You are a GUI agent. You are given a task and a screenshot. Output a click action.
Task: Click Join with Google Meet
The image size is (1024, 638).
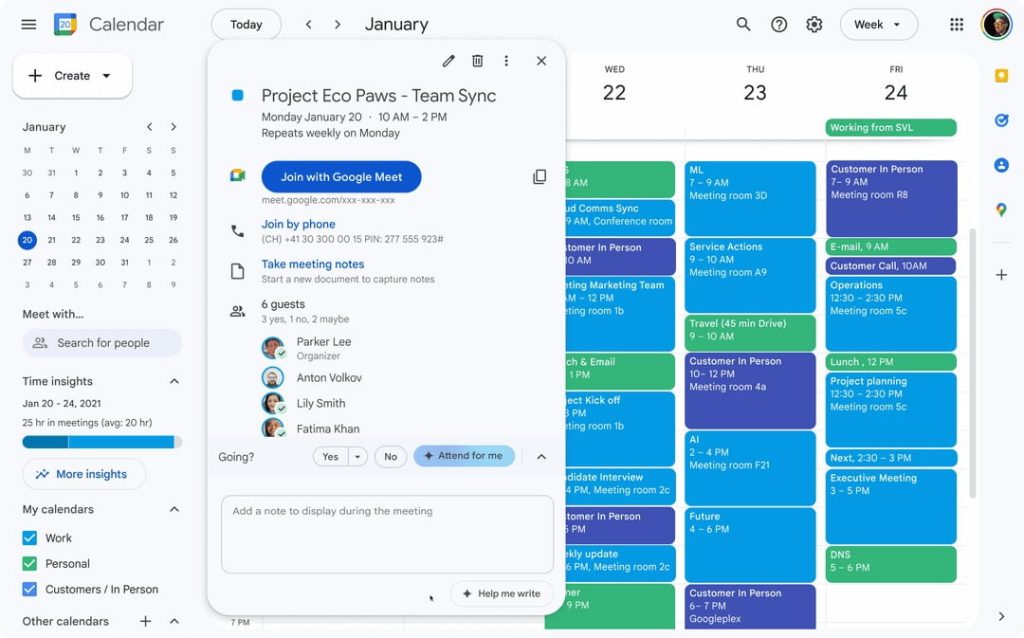(x=341, y=177)
